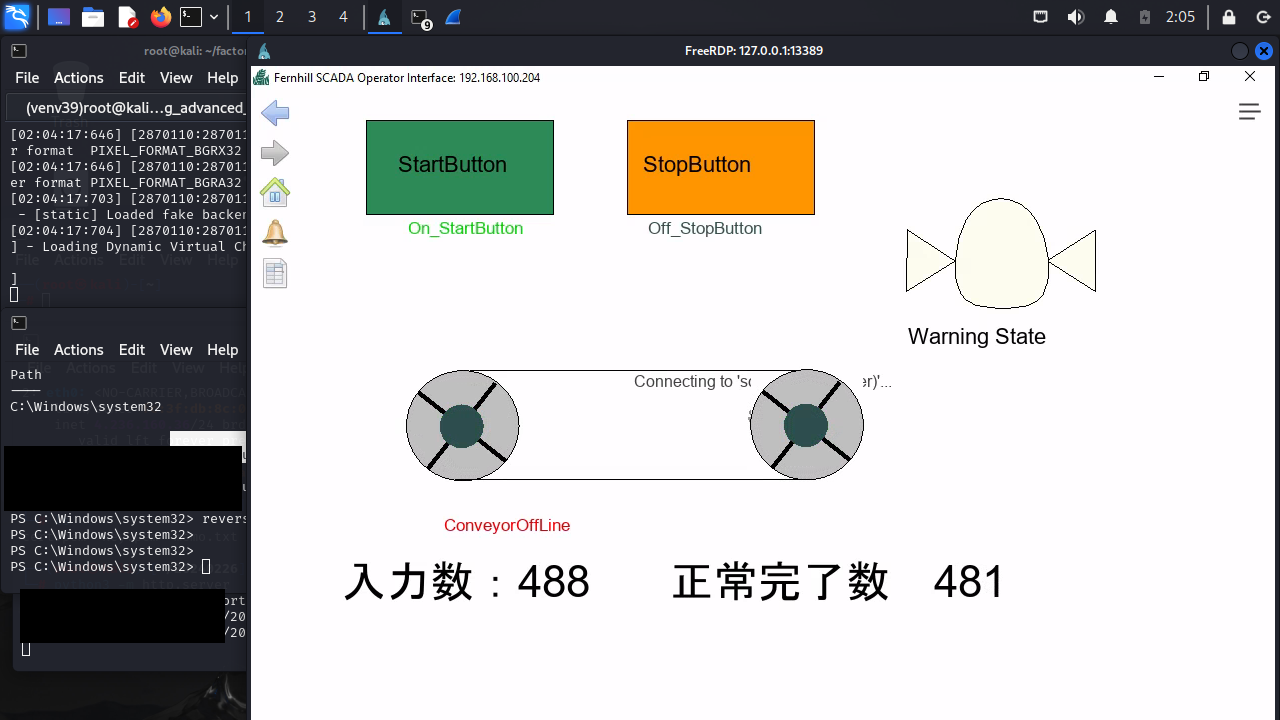Click the right conveyor wheel
Viewport: 1280px width, 720px height.
tap(806, 426)
